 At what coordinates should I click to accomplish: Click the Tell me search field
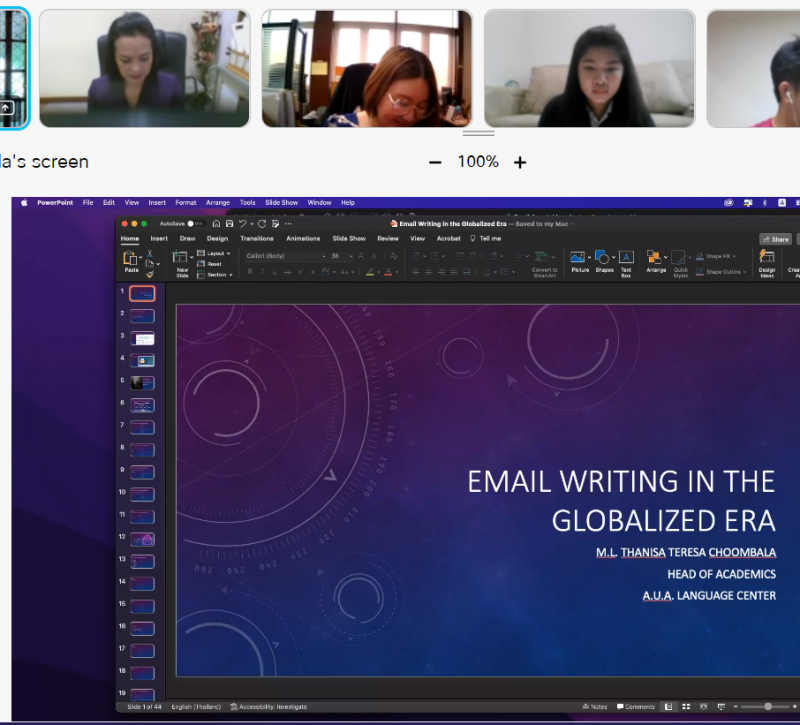pos(486,238)
